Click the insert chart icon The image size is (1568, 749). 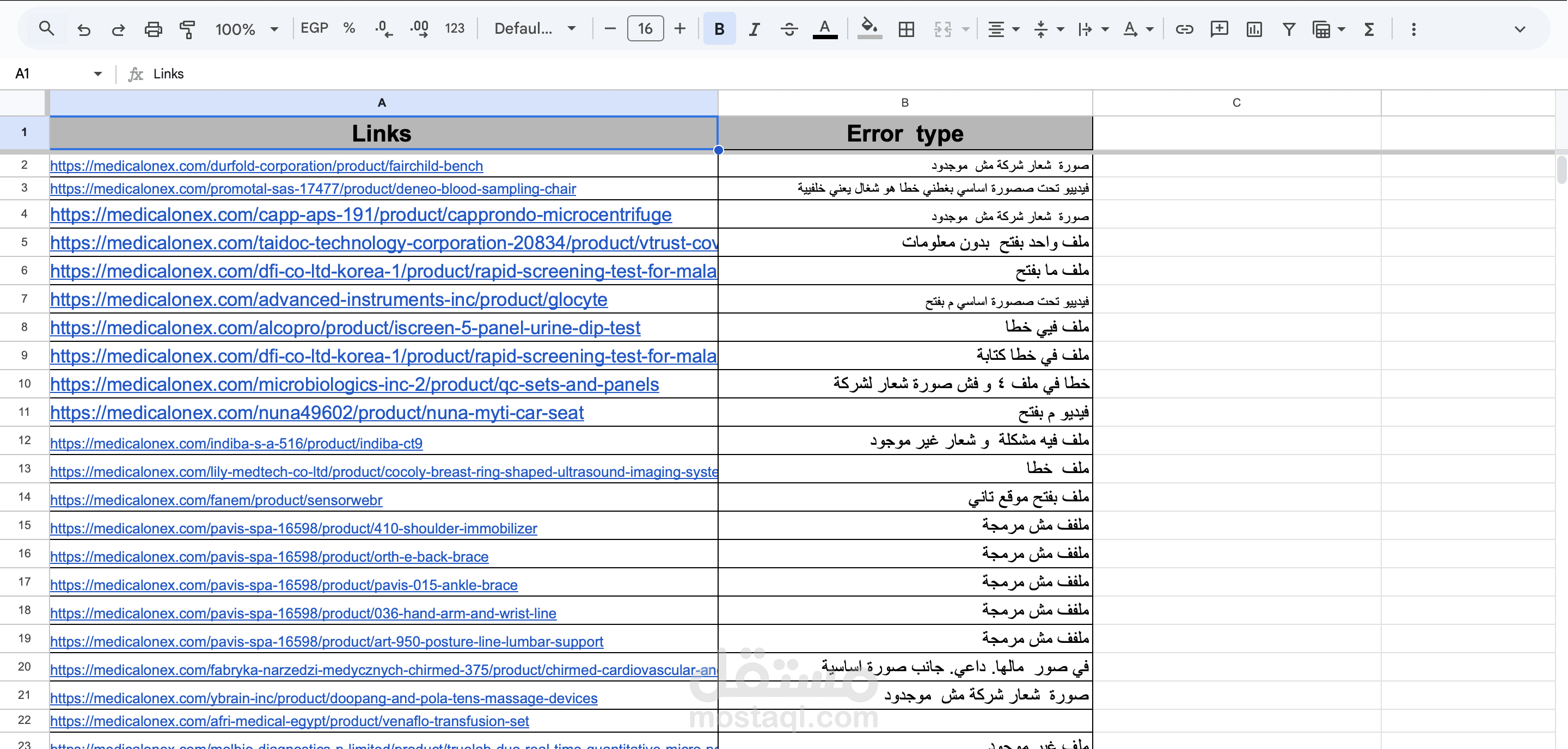point(1254,29)
